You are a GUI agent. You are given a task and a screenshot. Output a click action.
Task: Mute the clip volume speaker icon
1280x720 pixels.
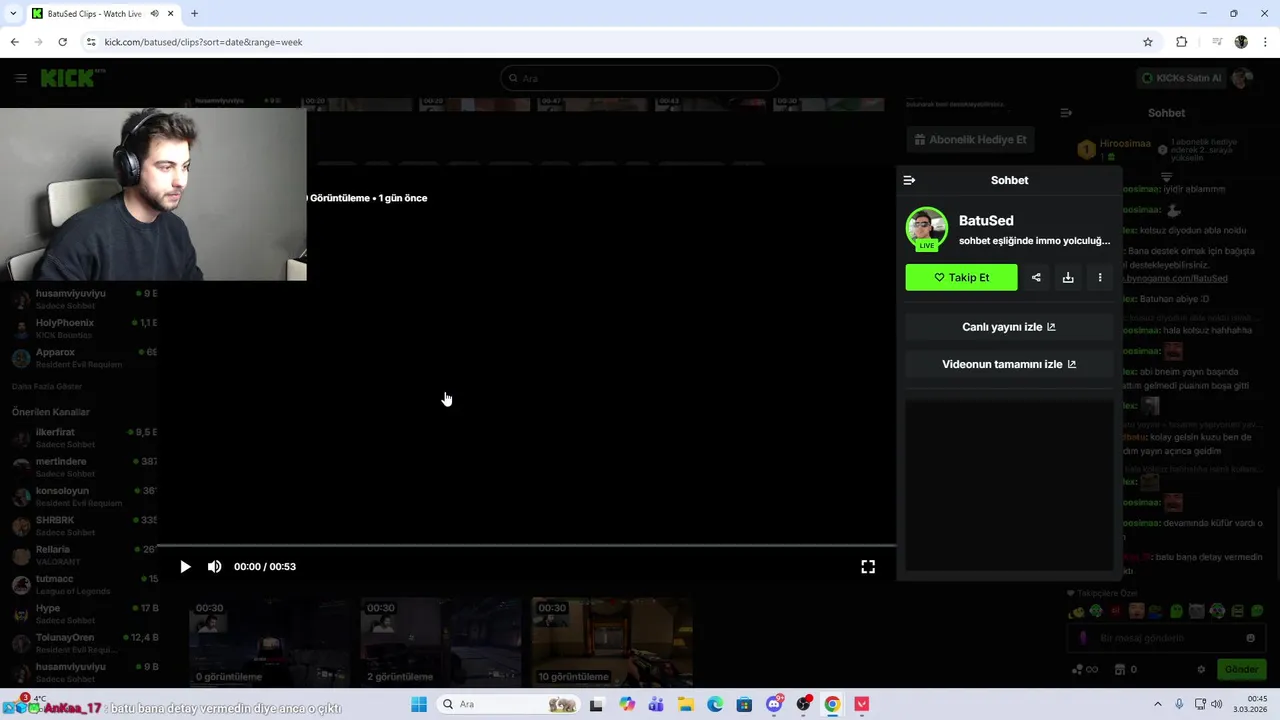coord(214,566)
